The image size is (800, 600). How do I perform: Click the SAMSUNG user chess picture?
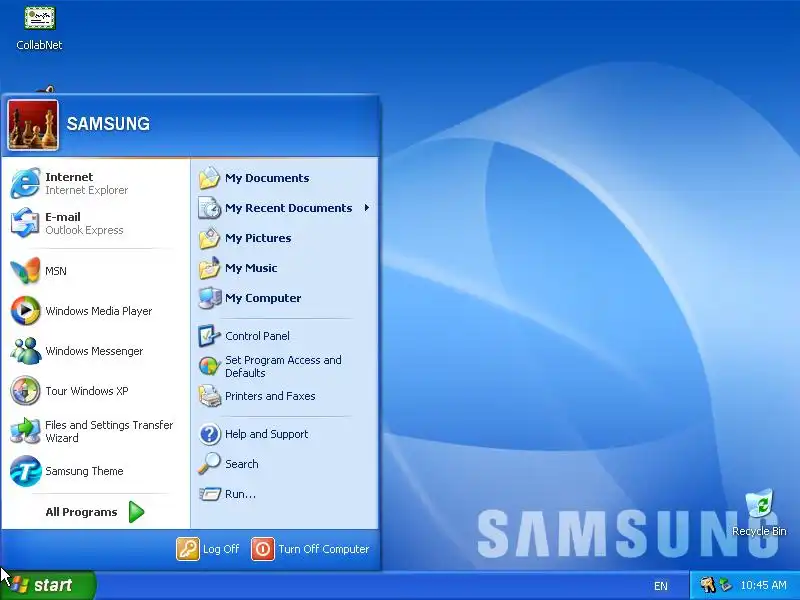click(33, 126)
